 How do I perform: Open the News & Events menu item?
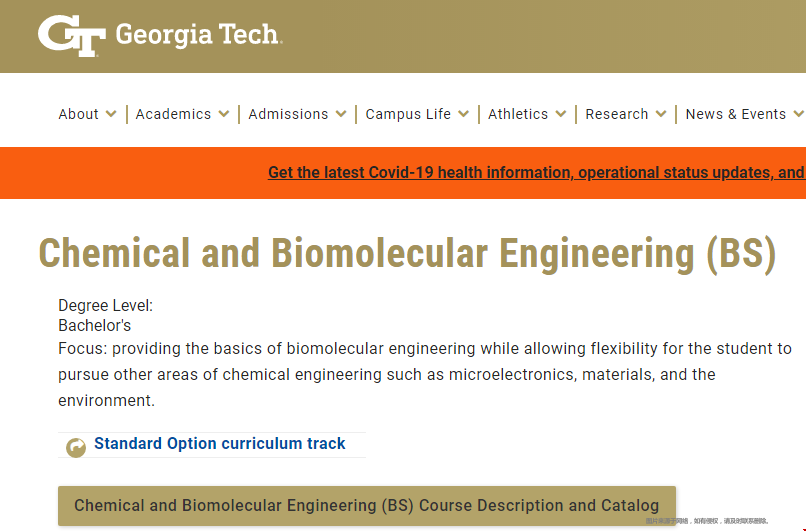(x=736, y=114)
